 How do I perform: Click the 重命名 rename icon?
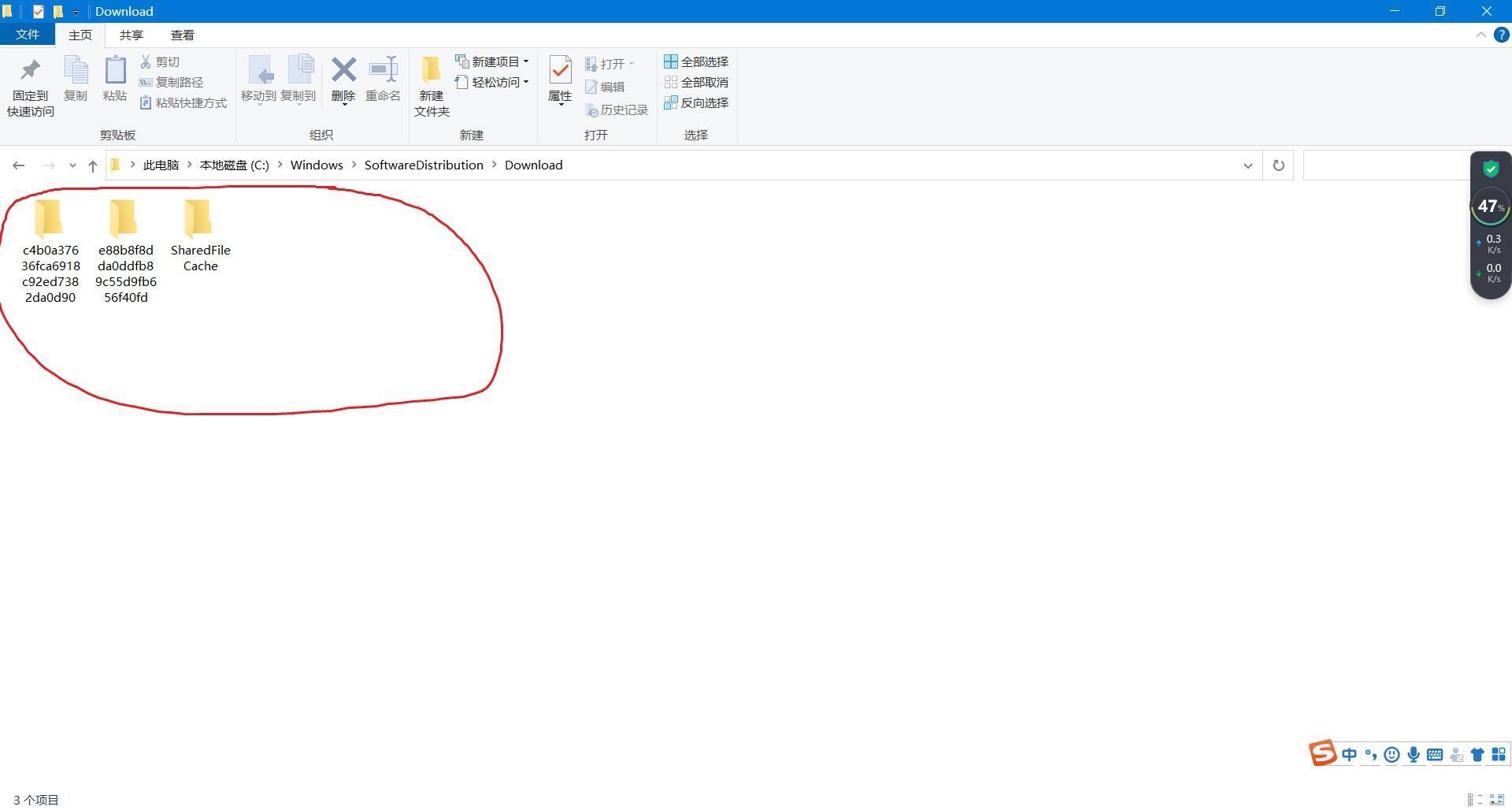pos(383,79)
